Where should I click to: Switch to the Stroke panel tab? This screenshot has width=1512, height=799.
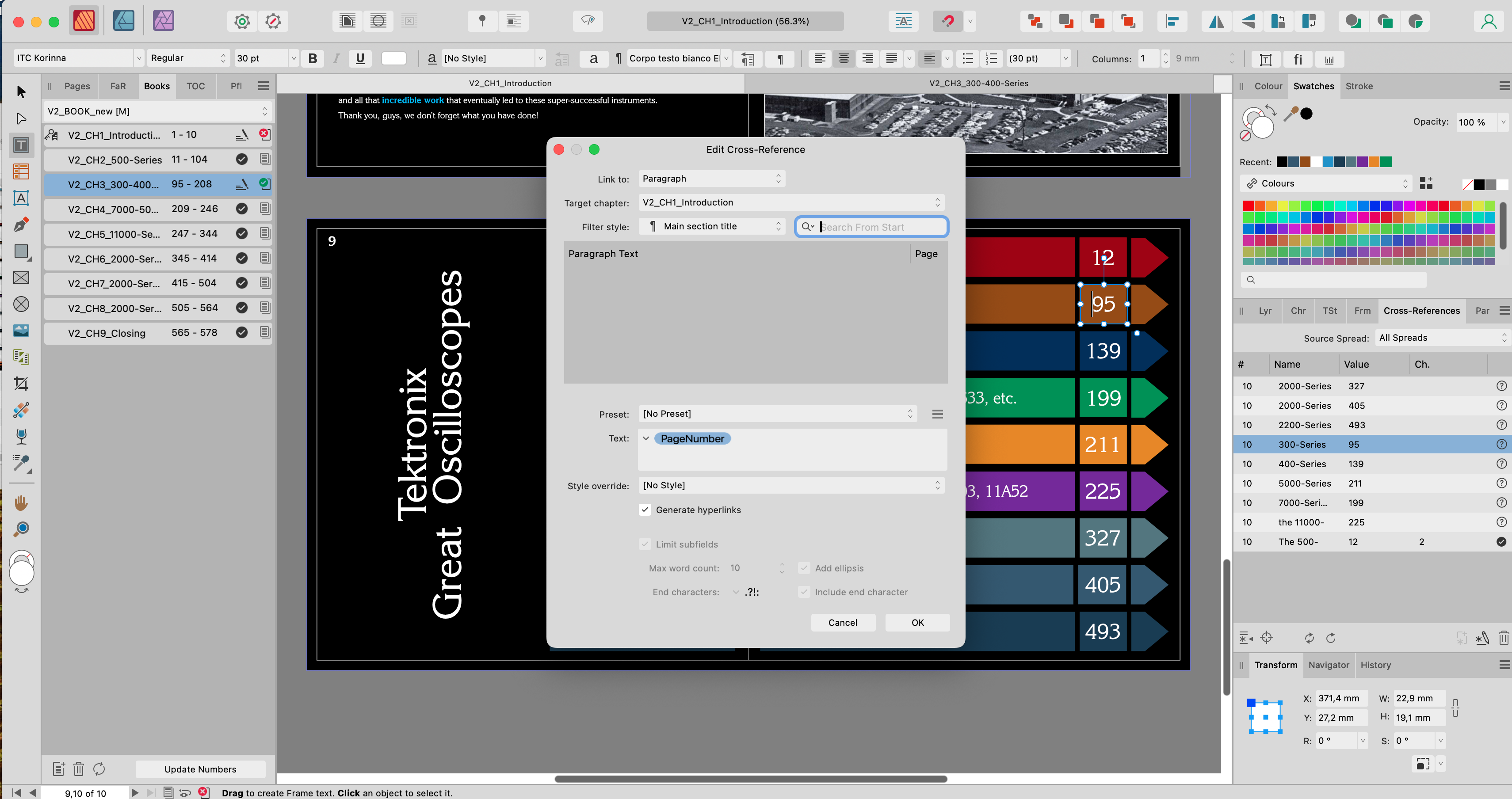(1359, 86)
